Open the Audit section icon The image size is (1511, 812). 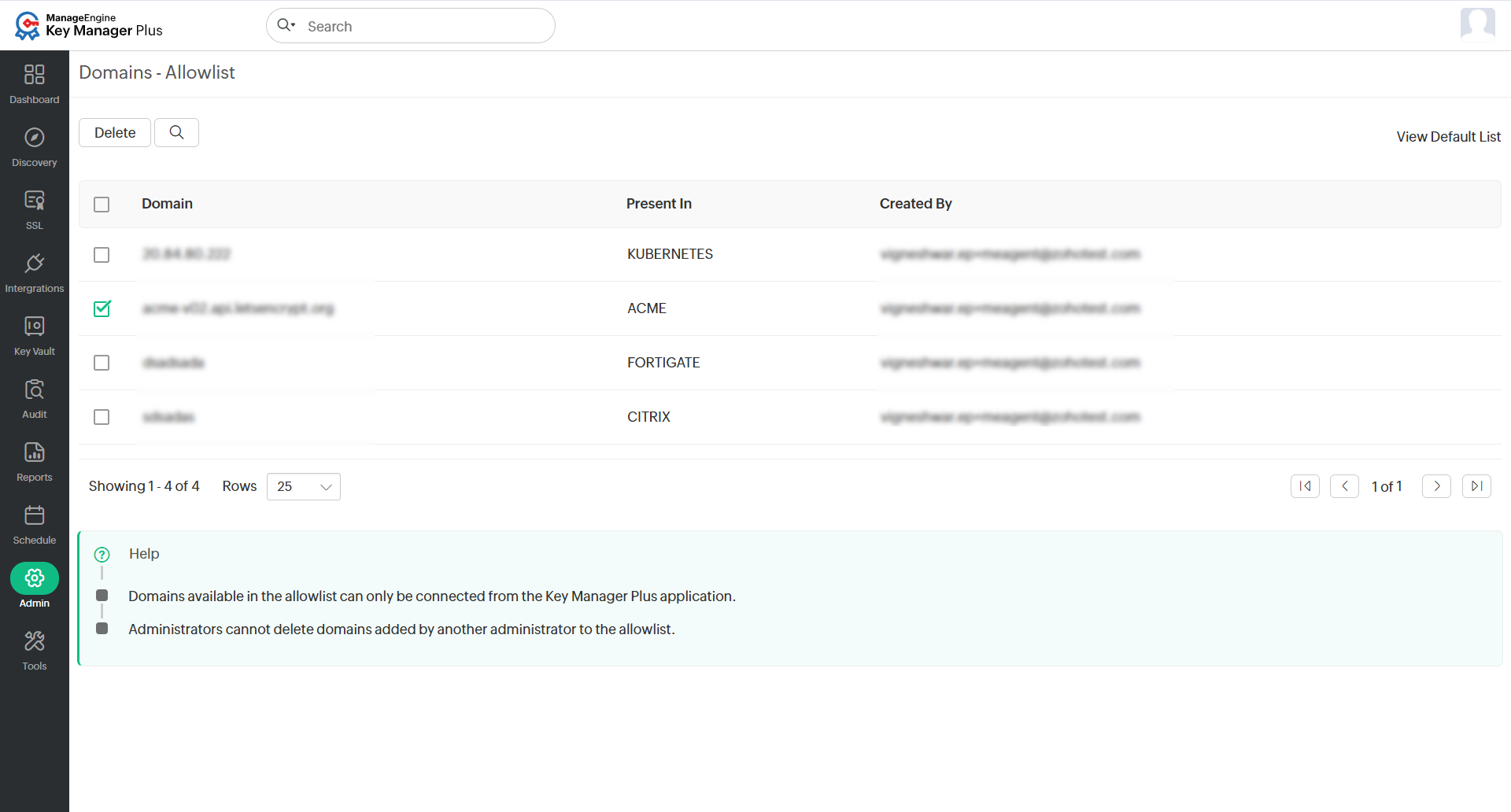[35, 389]
